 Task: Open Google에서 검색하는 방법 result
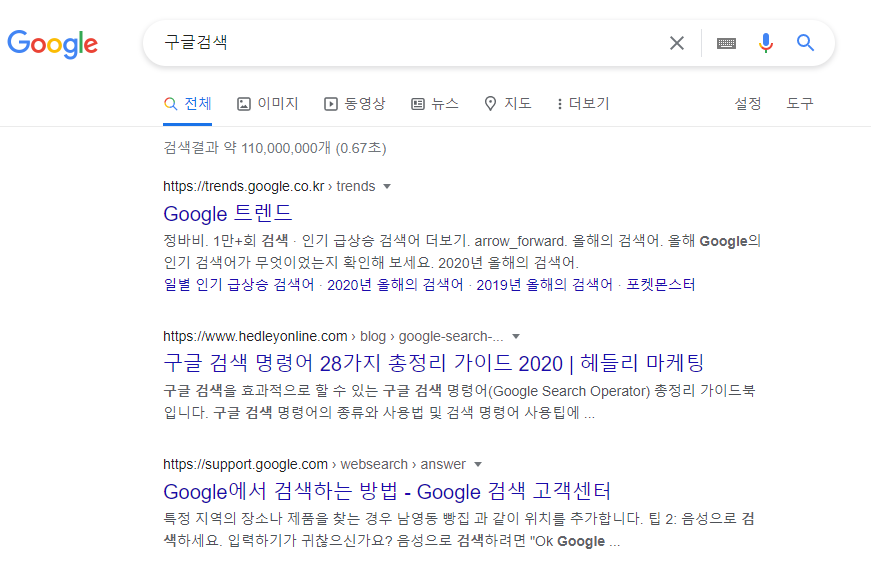(x=387, y=491)
